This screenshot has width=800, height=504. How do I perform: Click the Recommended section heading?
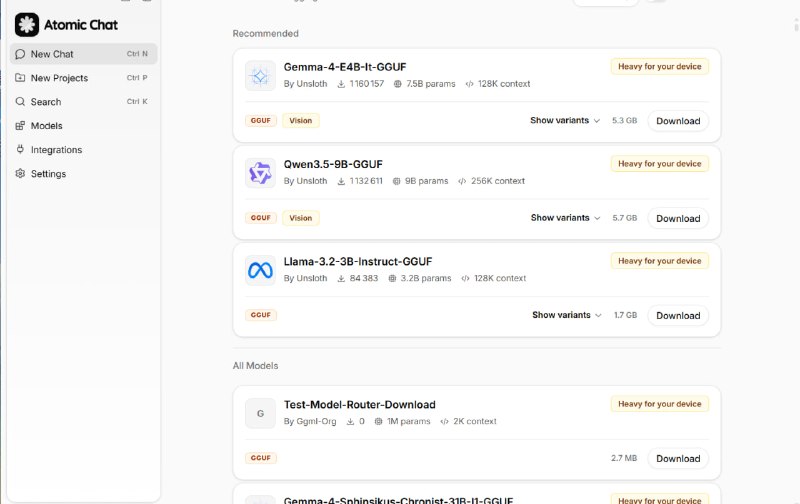click(265, 33)
